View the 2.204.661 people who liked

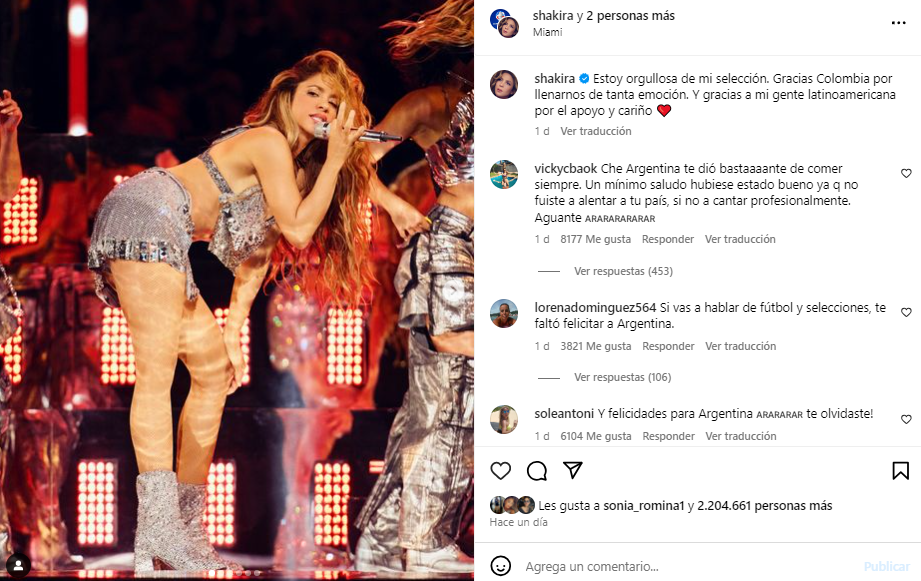pyautogui.click(x=764, y=505)
